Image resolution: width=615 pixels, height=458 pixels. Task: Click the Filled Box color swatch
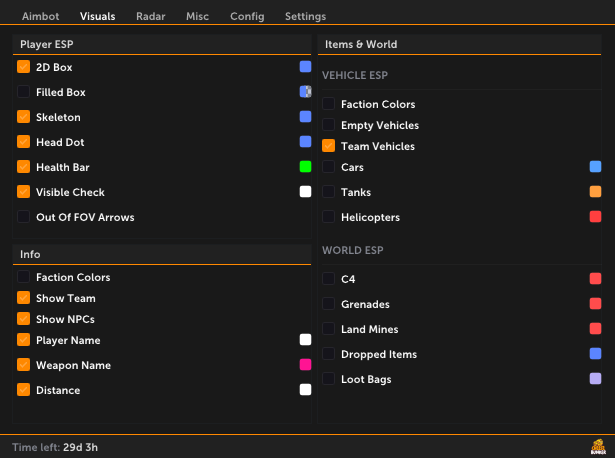click(306, 92)
